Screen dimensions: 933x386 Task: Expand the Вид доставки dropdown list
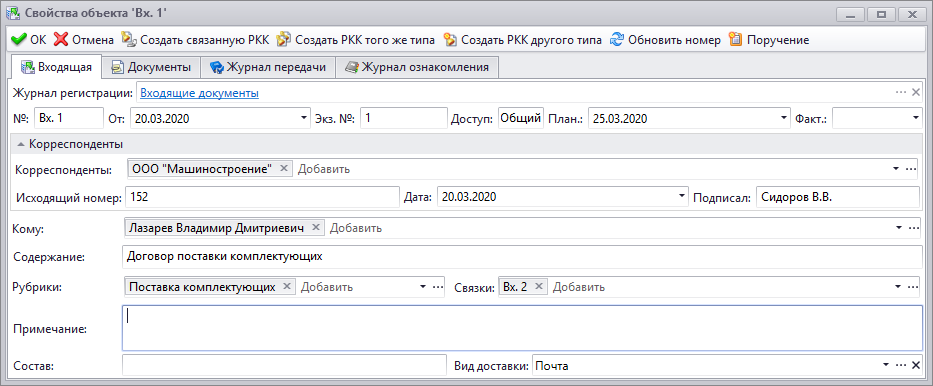click(886, 365)
